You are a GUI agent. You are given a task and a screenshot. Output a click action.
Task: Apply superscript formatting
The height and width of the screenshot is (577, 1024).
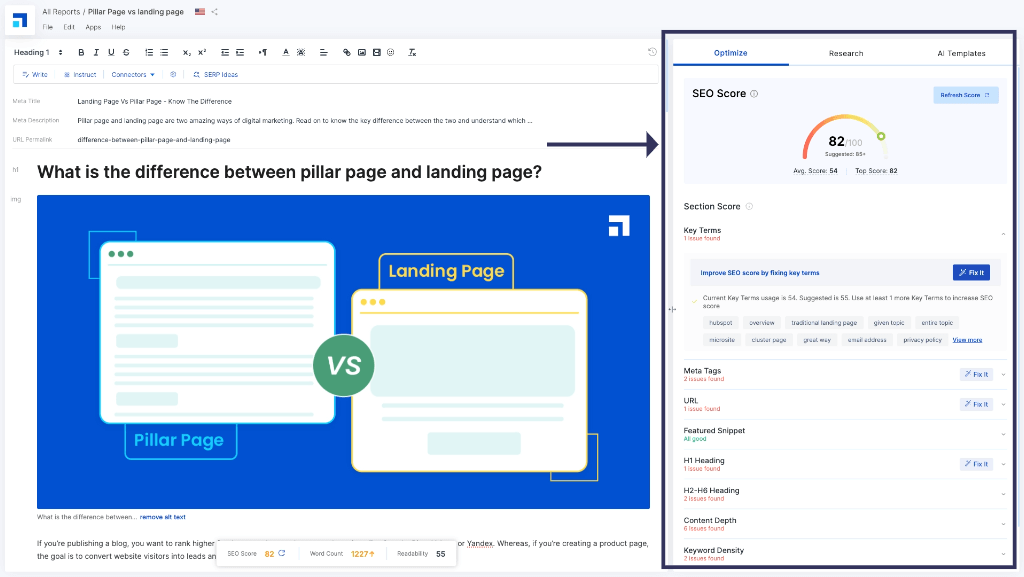click(202, 53)
